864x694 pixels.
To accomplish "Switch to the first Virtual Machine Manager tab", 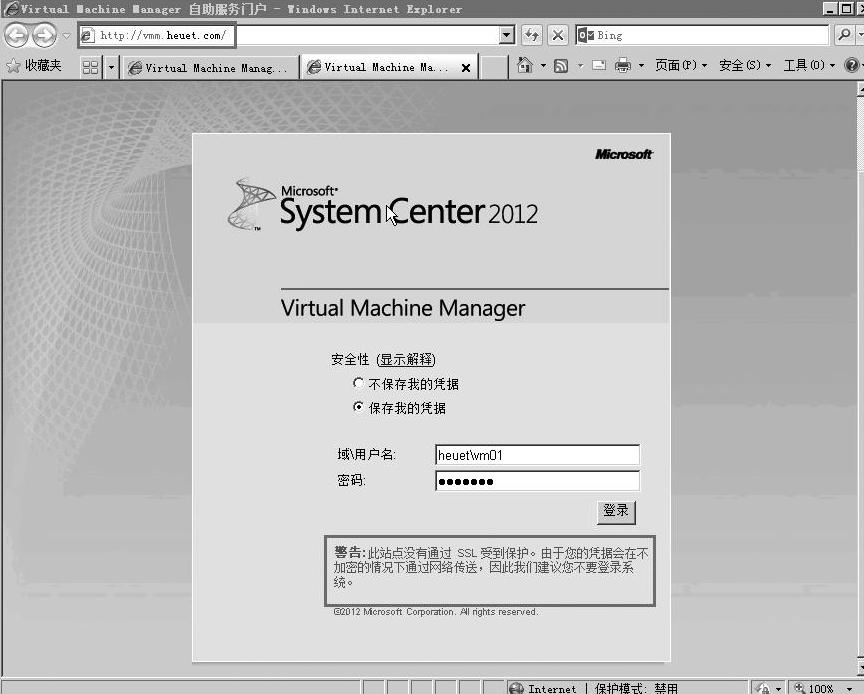I will [x=210, y=67].
